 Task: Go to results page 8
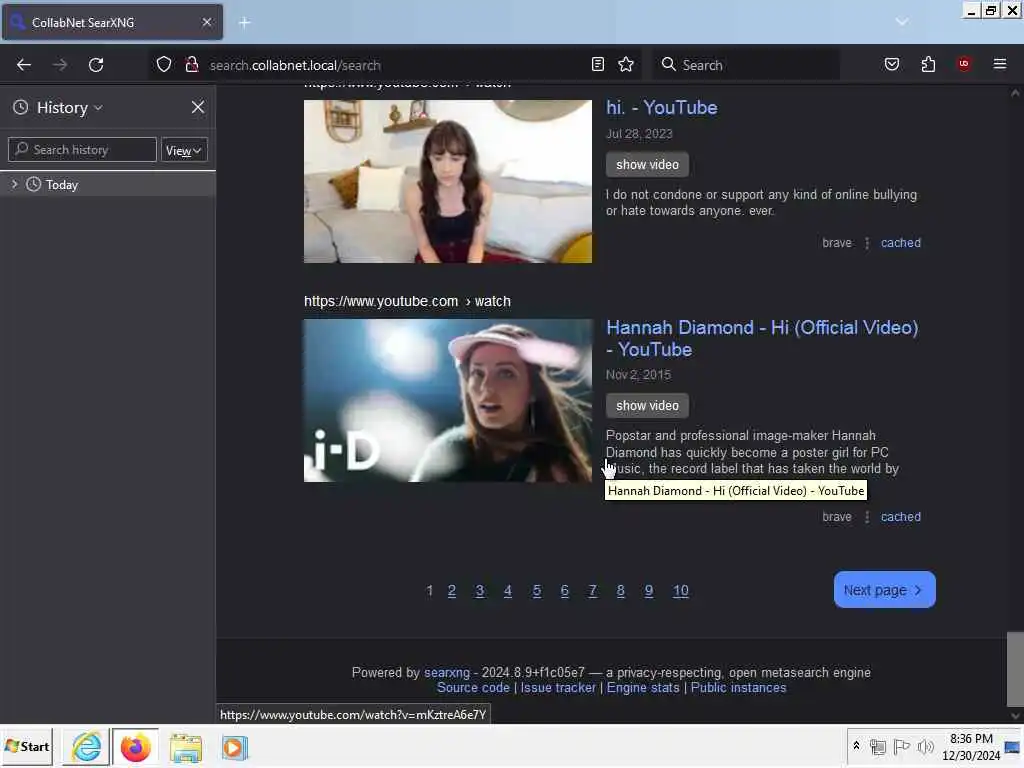click(620, 590)
